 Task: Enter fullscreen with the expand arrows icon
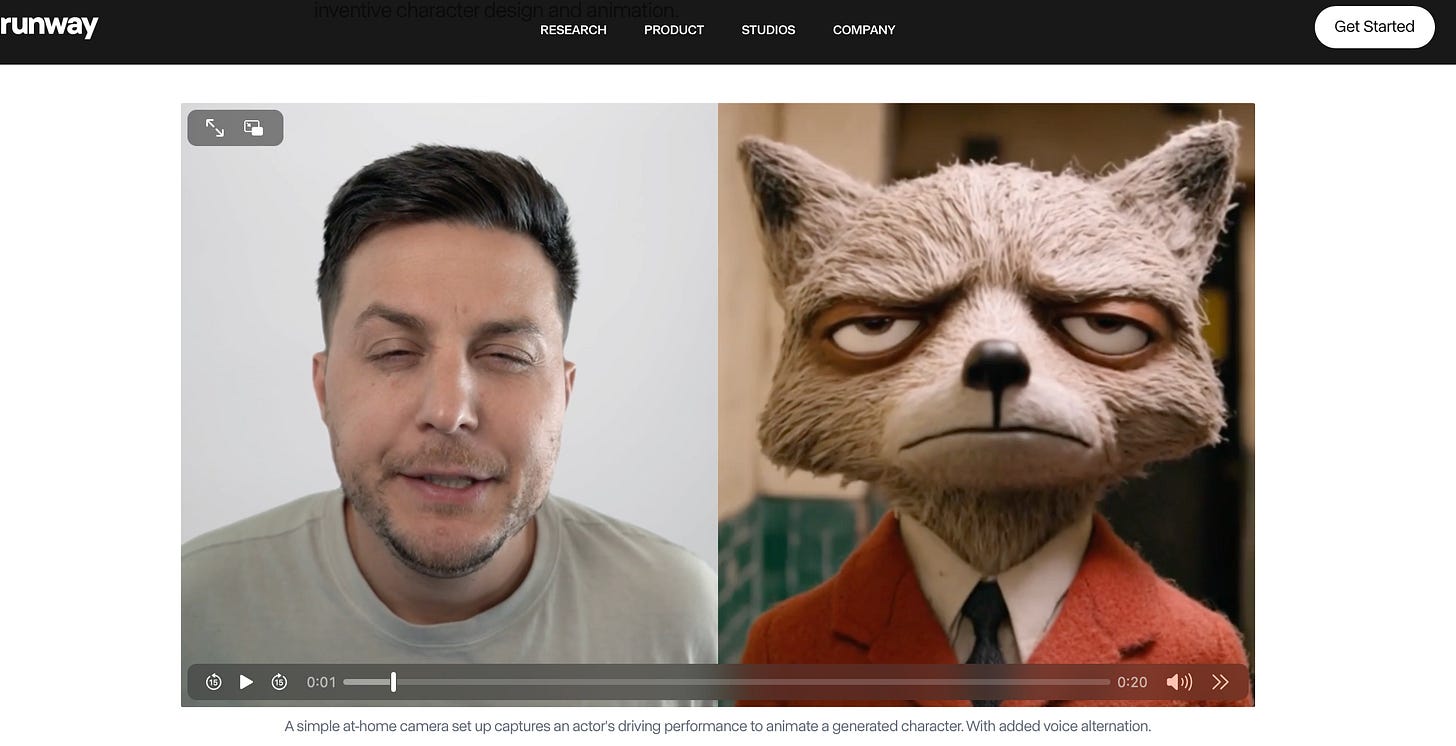[x=215, y=128]
